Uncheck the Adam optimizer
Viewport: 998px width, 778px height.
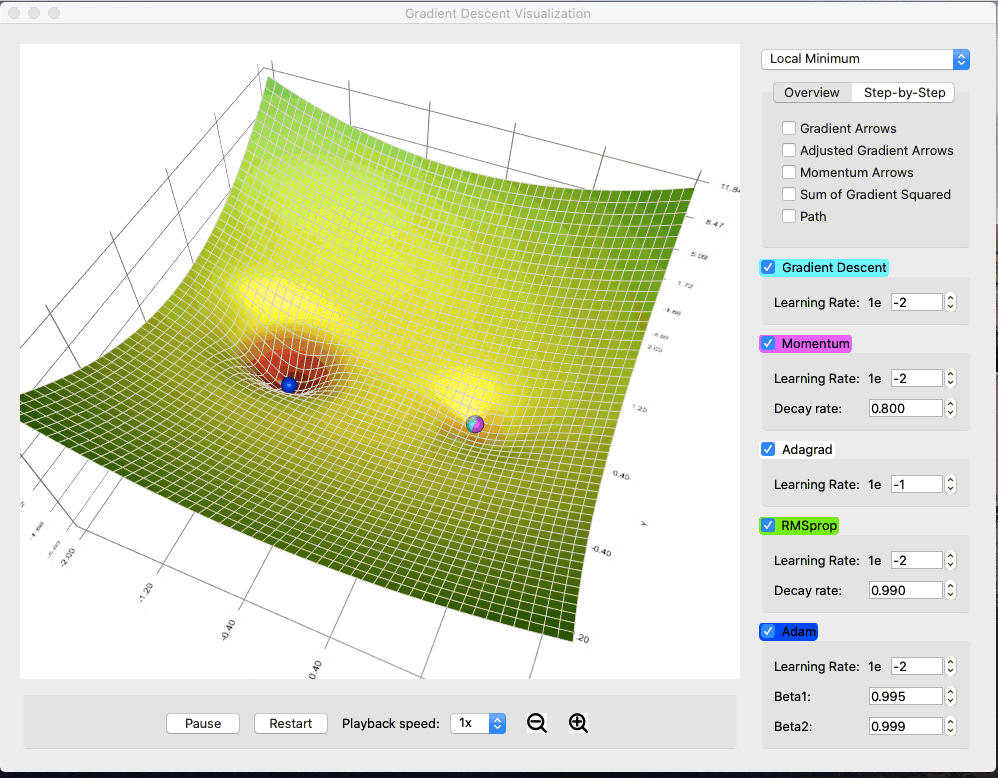click(x=768, y=631)
